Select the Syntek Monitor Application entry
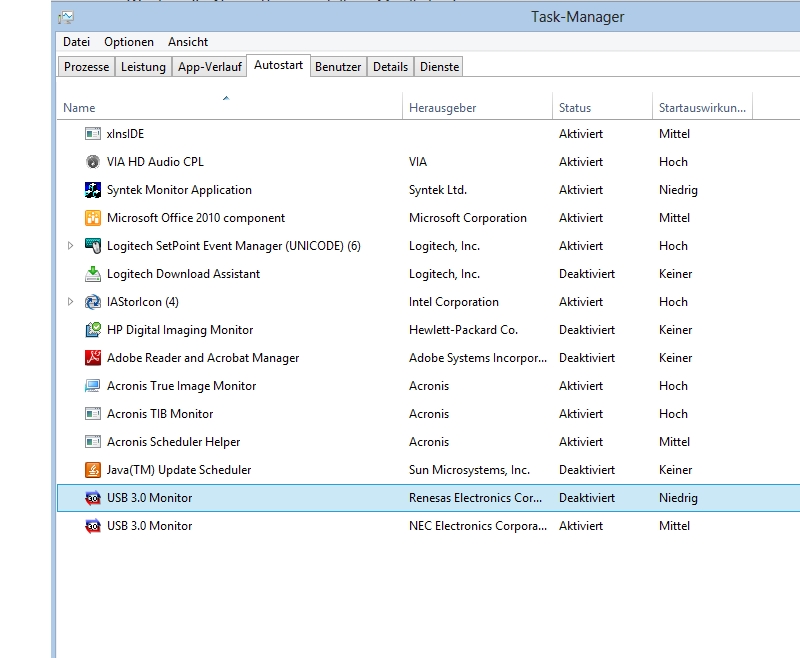 [179, 190]
